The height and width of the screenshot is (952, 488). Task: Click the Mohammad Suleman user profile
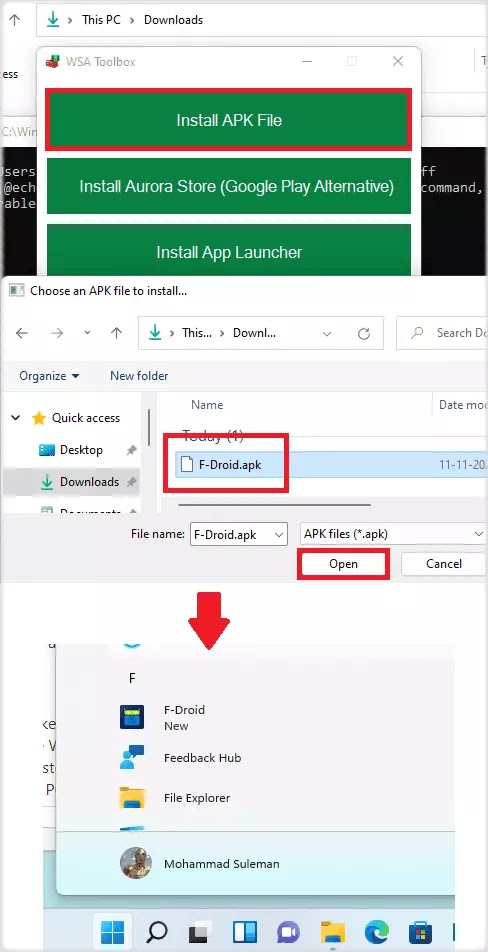pyautogui.click(x=200, y=863)
